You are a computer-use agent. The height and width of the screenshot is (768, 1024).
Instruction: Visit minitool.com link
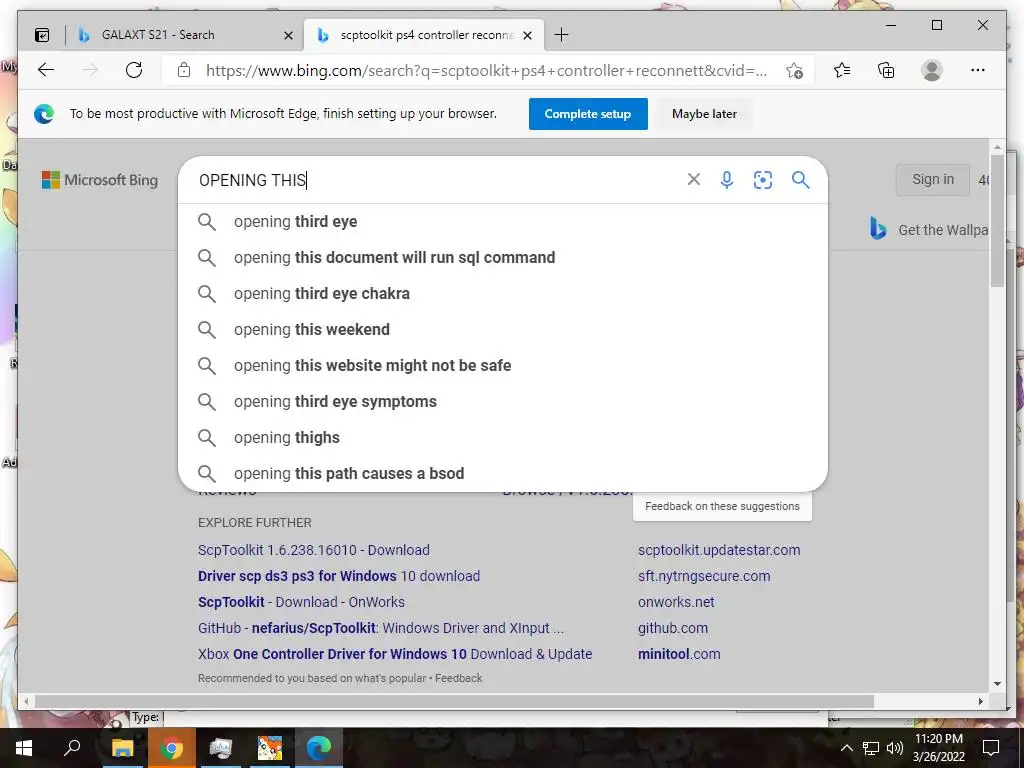tap(679, 654)
